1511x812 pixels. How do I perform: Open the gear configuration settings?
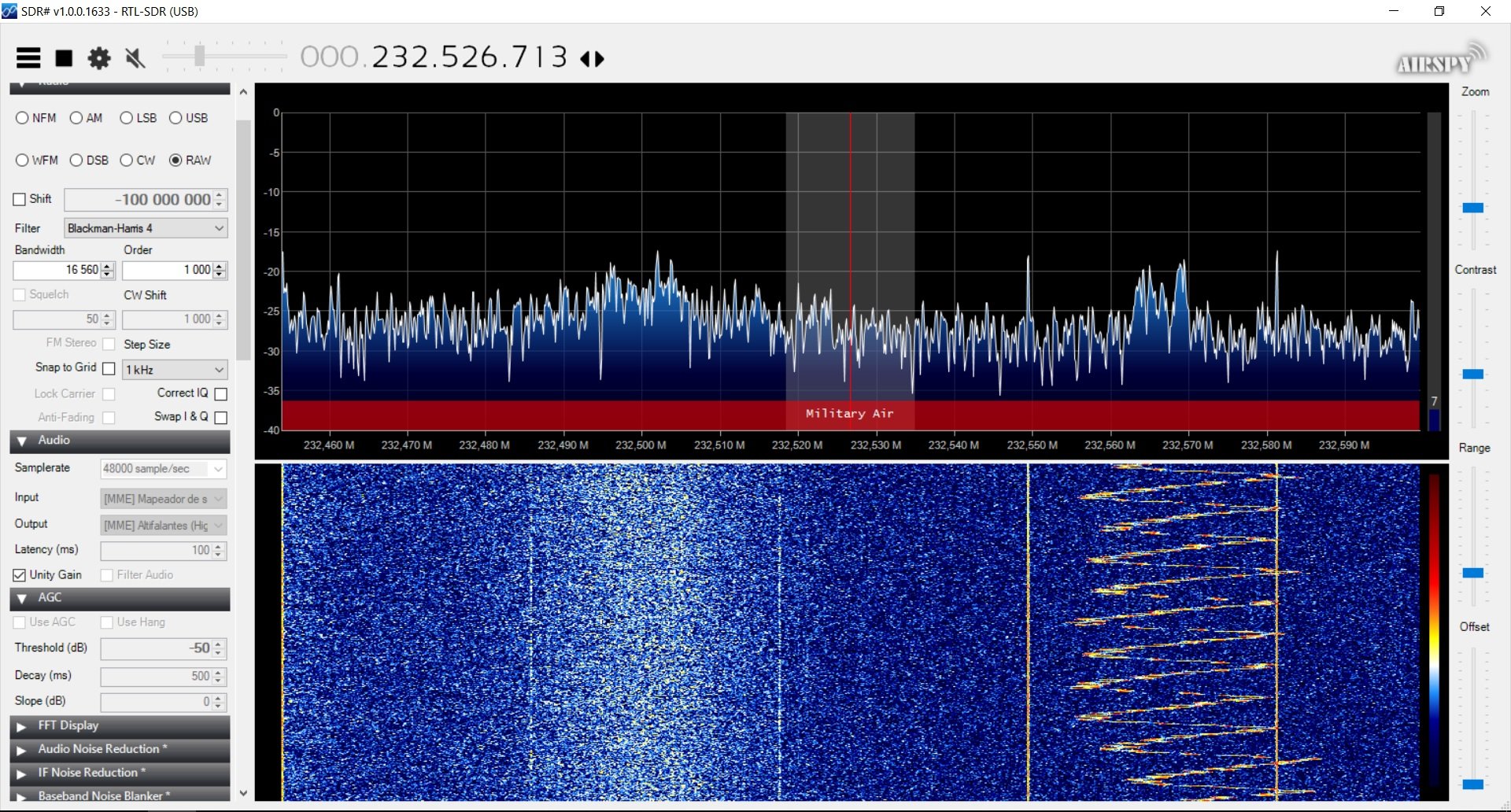99,58
